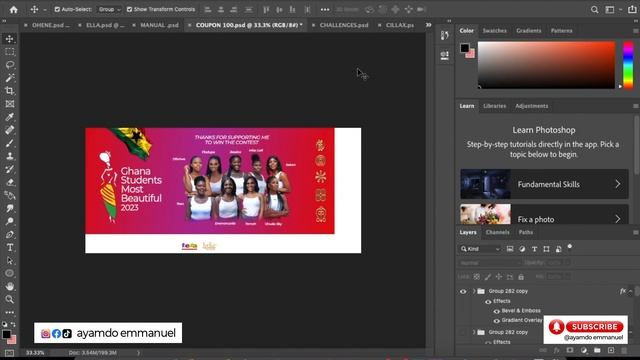Image resolution: width=640 pixels, height=360 pixels.
Task: Click Lock all padlock icon in Layers
Action: pyautogui.click(x=521, y=277)
